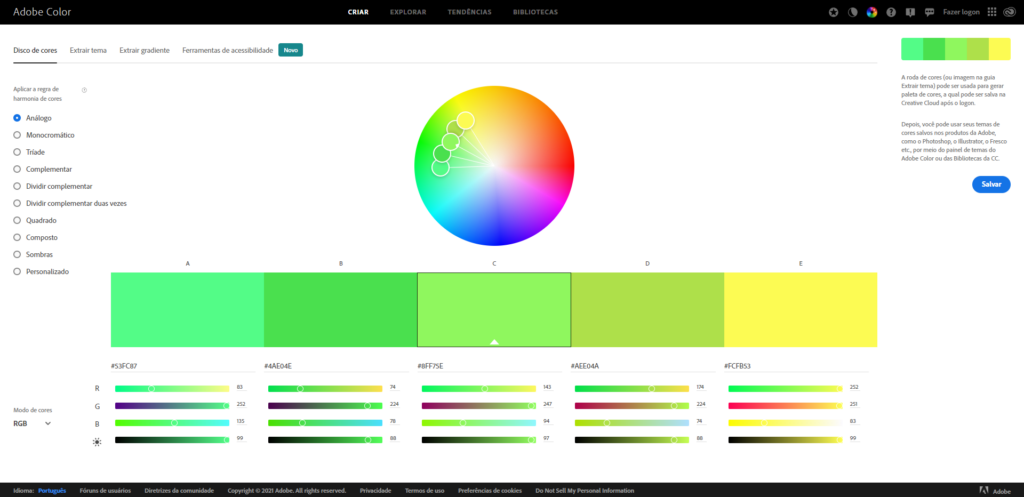This screenshot has width=1024, height=497.
Task: Open the chat speech bubble icon
Action: point(929,12)
